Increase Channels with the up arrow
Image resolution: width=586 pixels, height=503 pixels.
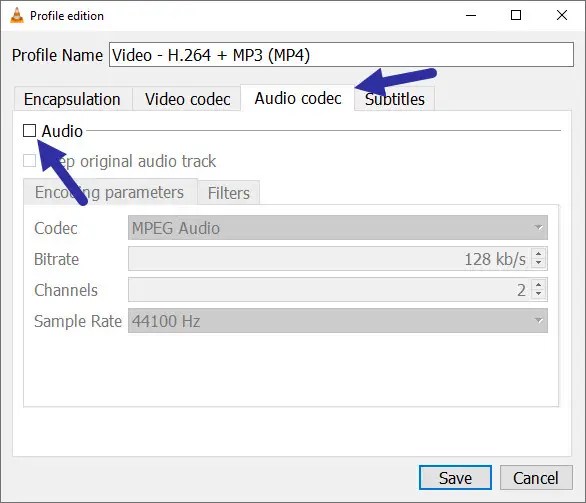[x=539, y=285]
